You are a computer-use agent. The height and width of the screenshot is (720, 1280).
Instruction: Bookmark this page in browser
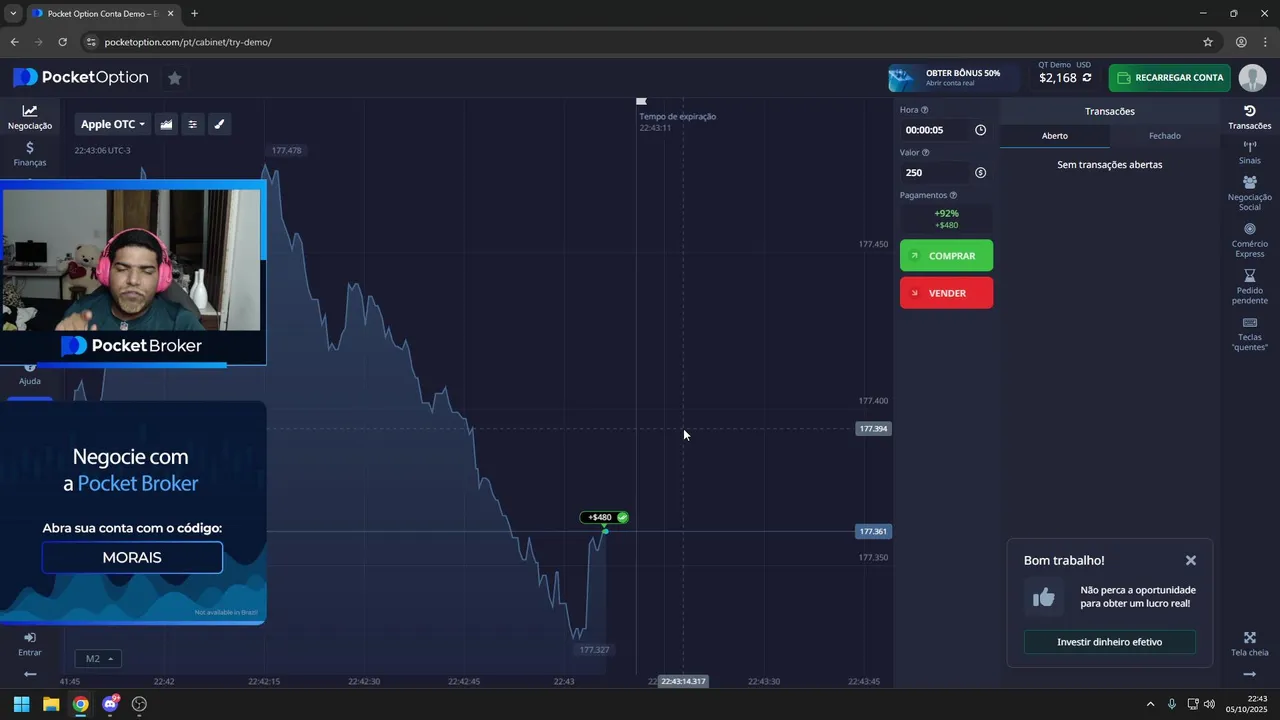pyautogui.click(x=1207, y=42)
